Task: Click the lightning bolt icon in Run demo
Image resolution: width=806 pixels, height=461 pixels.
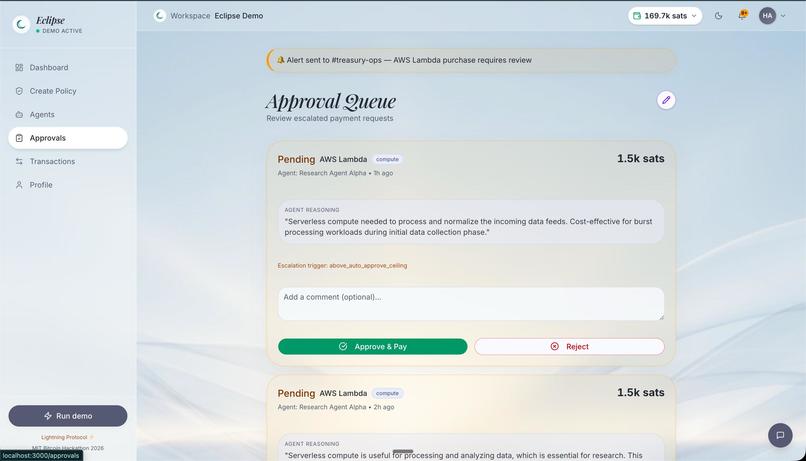Action: [48, 416]
